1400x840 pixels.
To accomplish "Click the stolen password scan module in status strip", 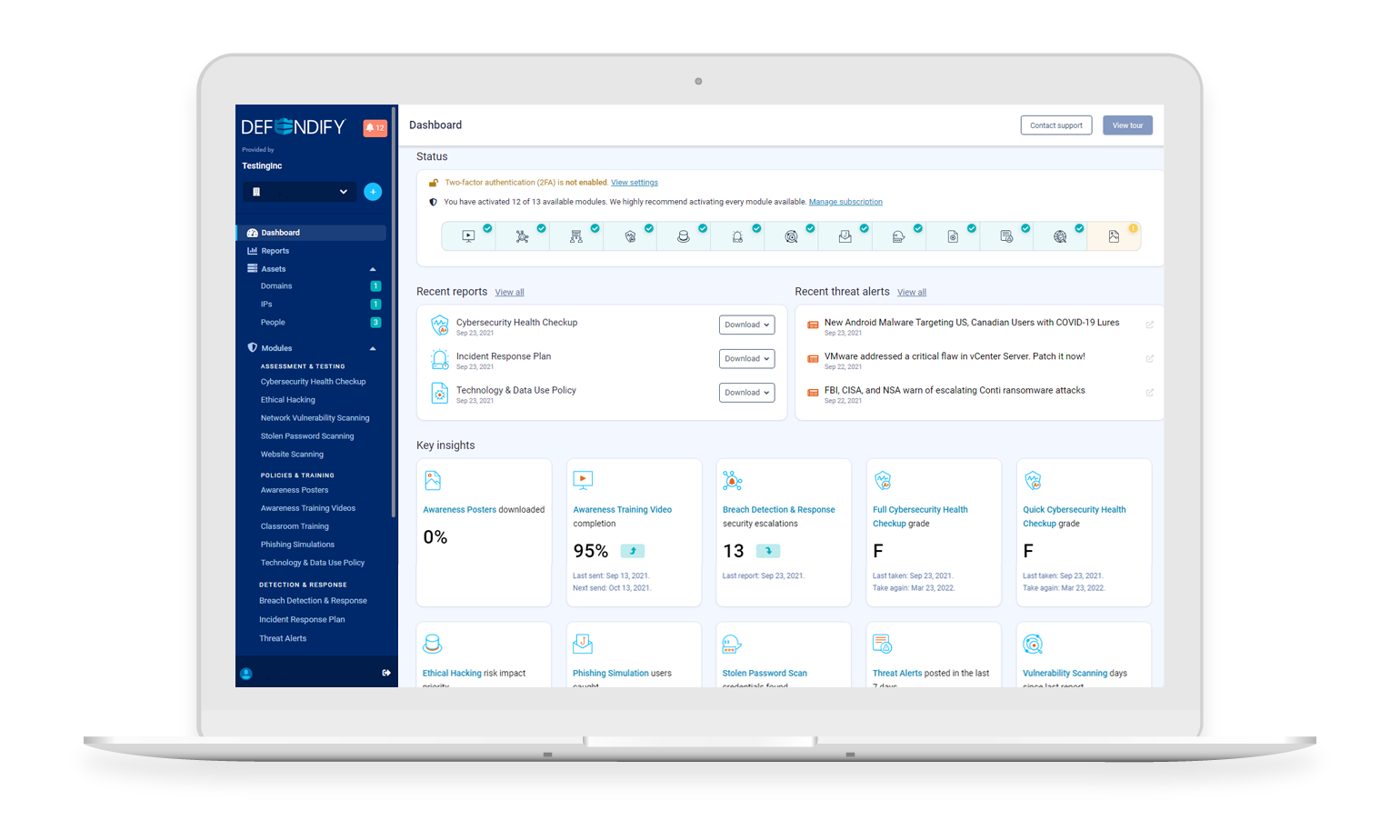I will pos(899,236).
